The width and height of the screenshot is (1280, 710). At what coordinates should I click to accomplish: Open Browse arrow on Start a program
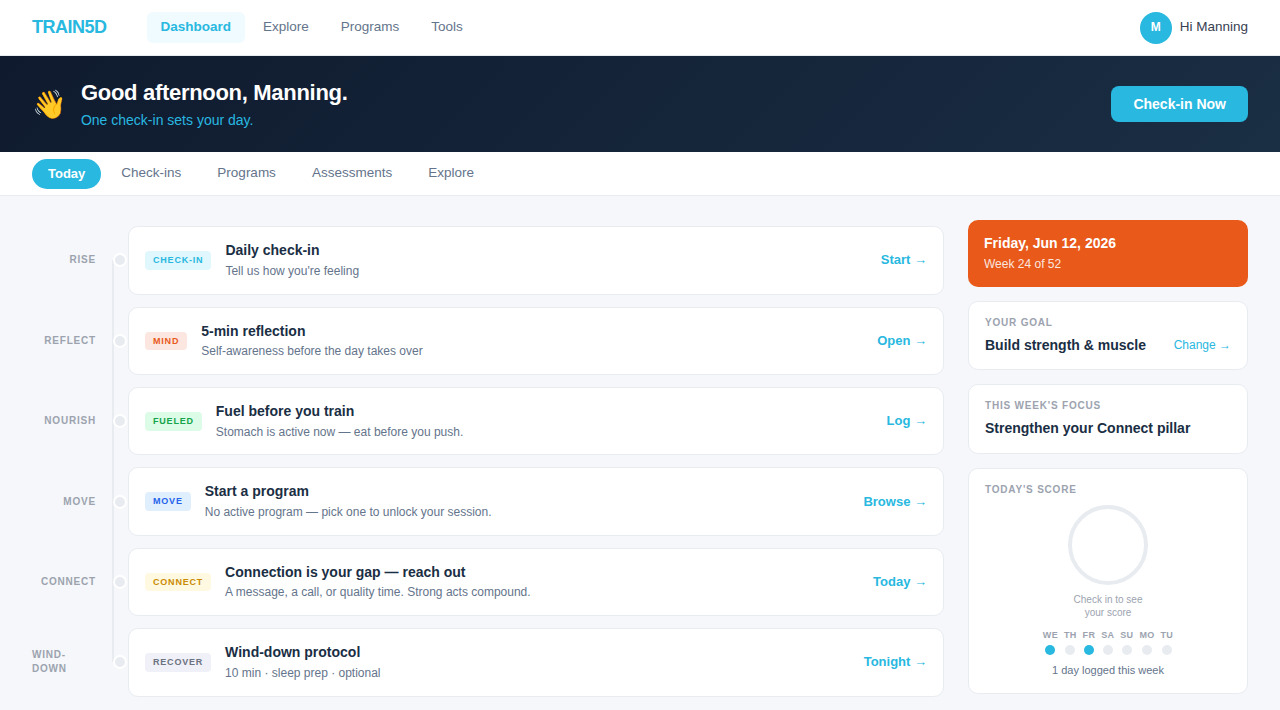895,502
